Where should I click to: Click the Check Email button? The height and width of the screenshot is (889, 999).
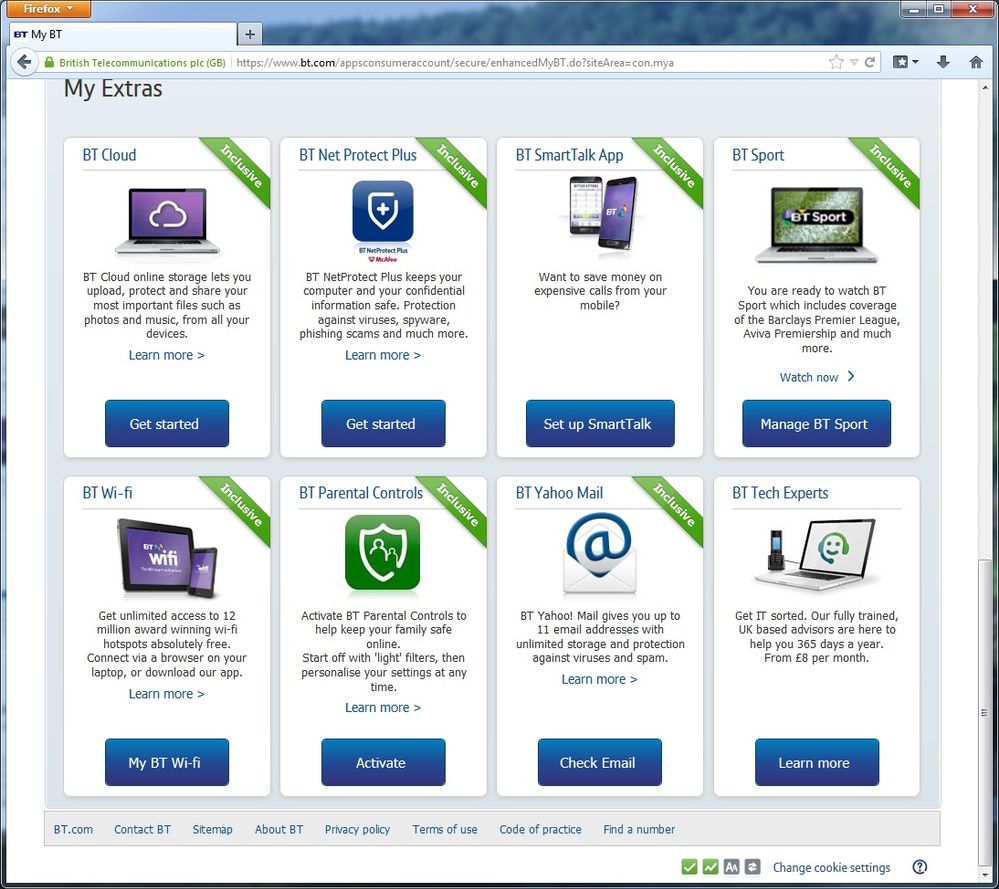pos(600,762)
